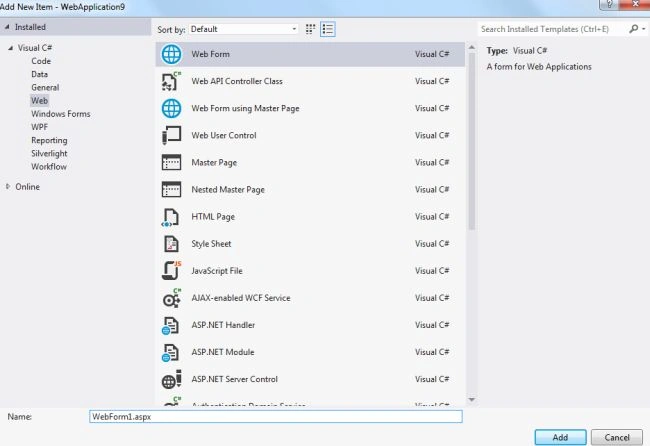Click the Master Page template icon
Image resolution: width=650 pixels, height=446 pixels.
pos(171,162)
